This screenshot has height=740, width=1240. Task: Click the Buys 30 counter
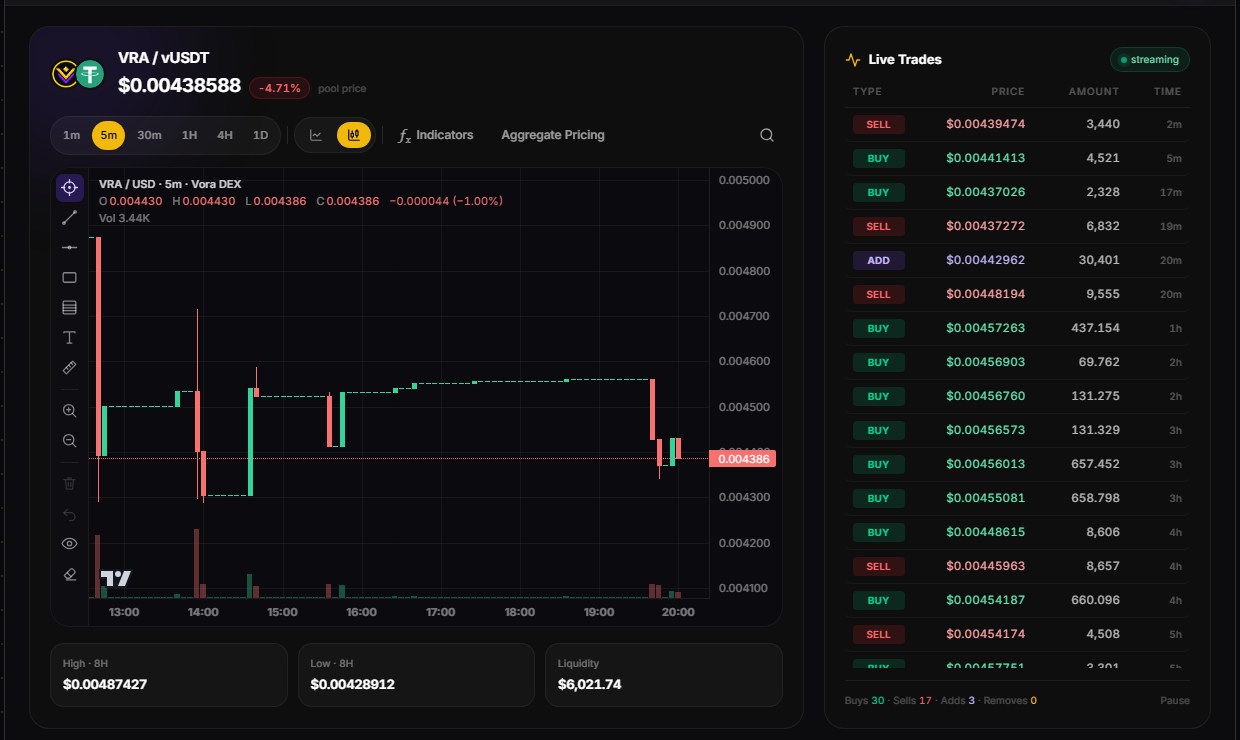pyautogui.click(x=864, y=700)
